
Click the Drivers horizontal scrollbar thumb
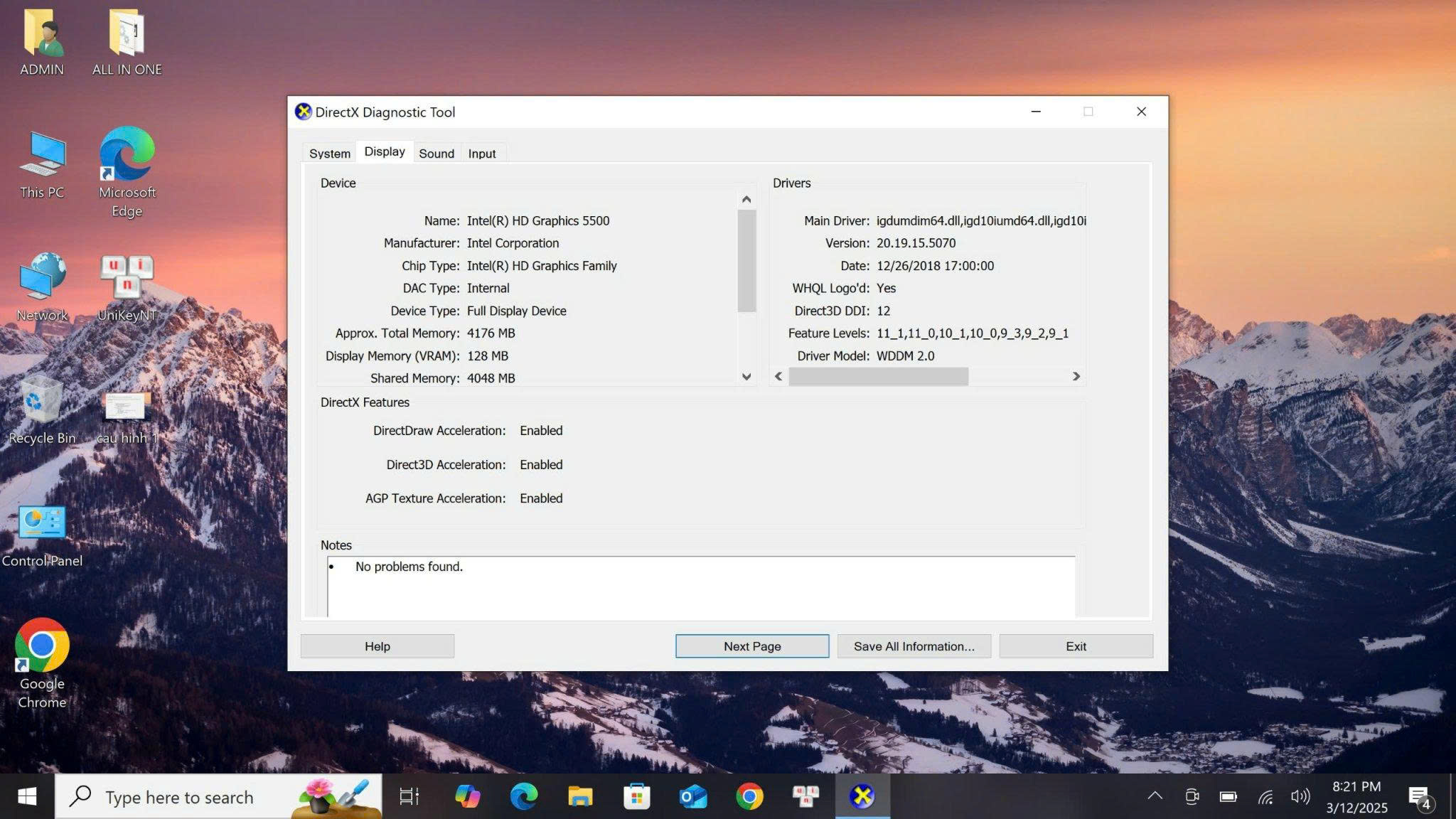pyautogui.click(x=878, y=377)
